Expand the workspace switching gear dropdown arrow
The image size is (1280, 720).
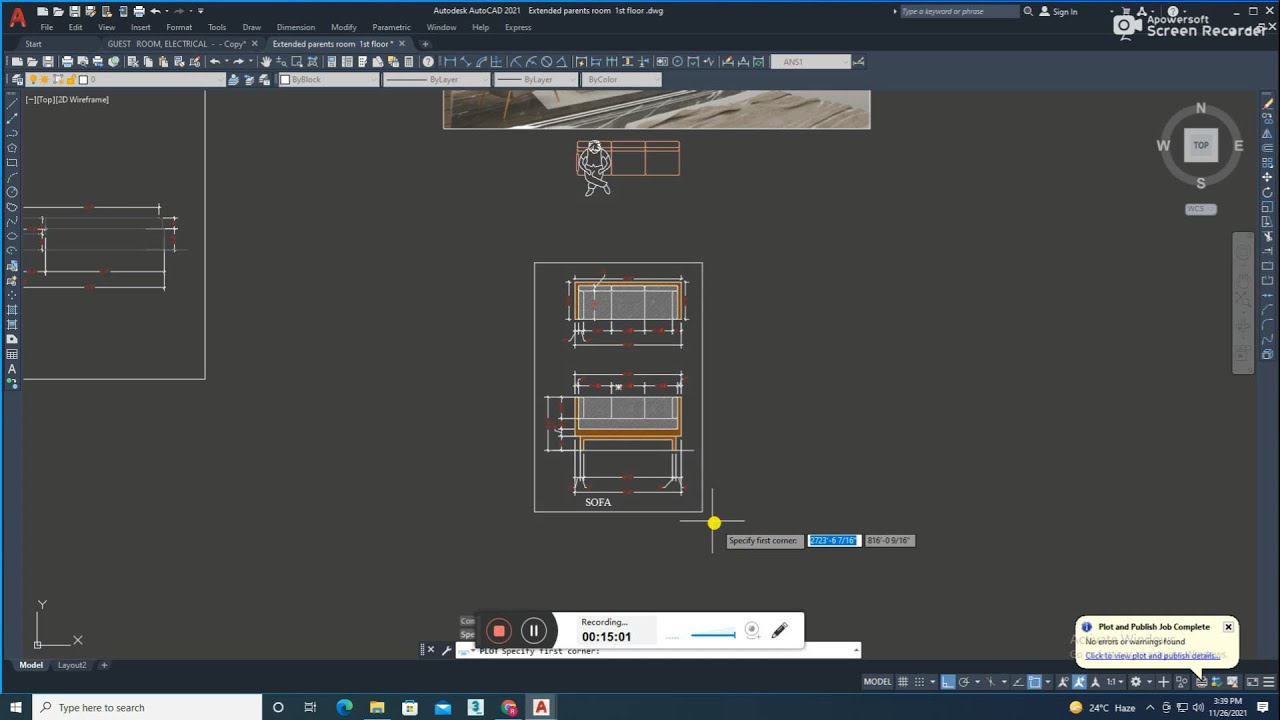coord(1149,682)
